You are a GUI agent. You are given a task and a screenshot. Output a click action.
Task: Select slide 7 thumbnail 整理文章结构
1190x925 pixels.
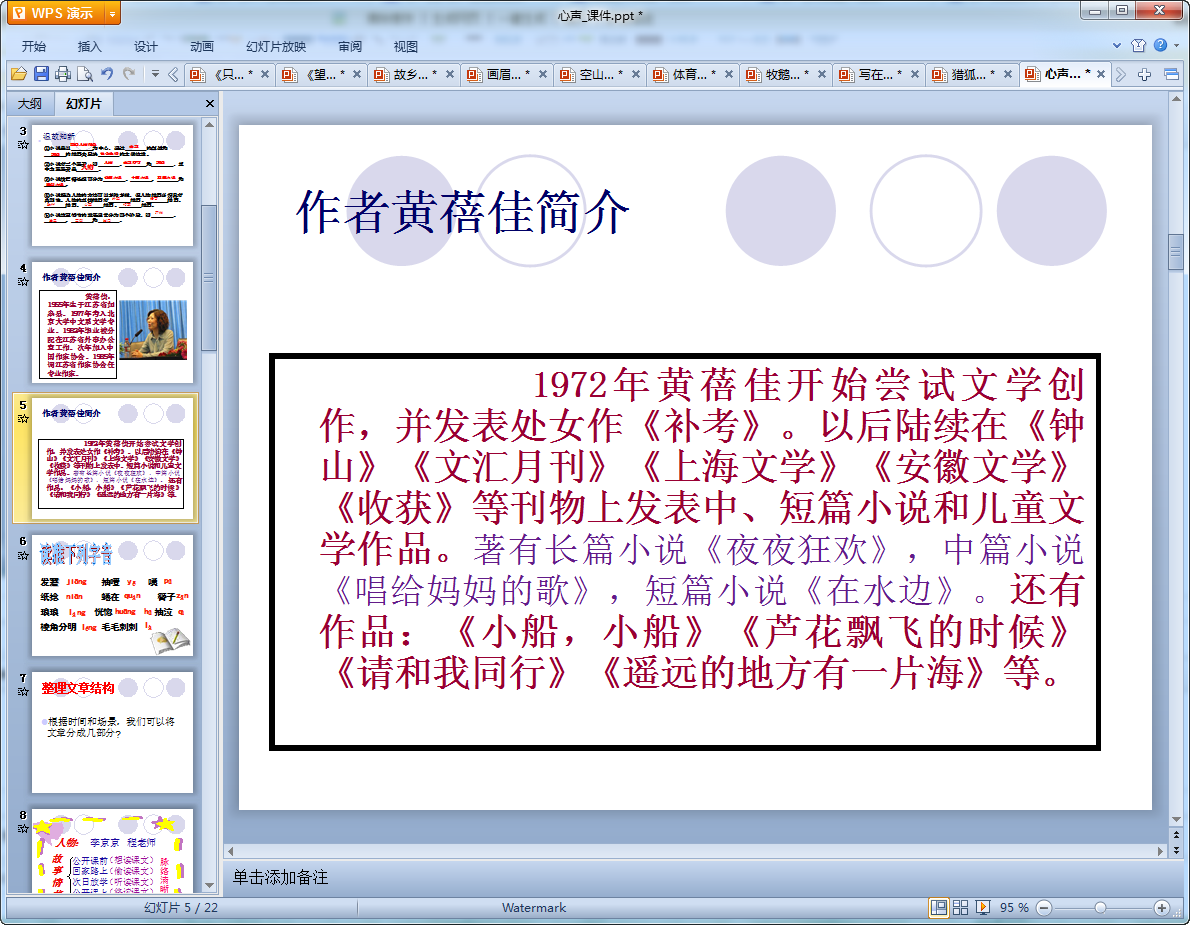click(112, 732)
